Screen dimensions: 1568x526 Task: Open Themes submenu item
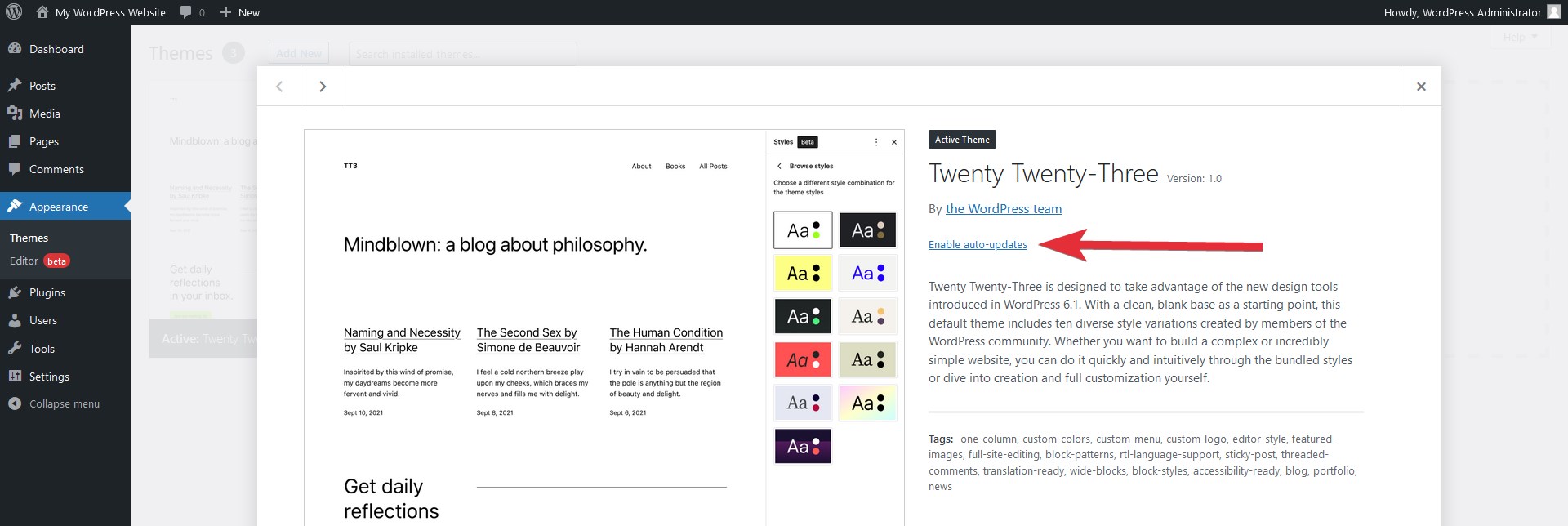tap(29, 238)
